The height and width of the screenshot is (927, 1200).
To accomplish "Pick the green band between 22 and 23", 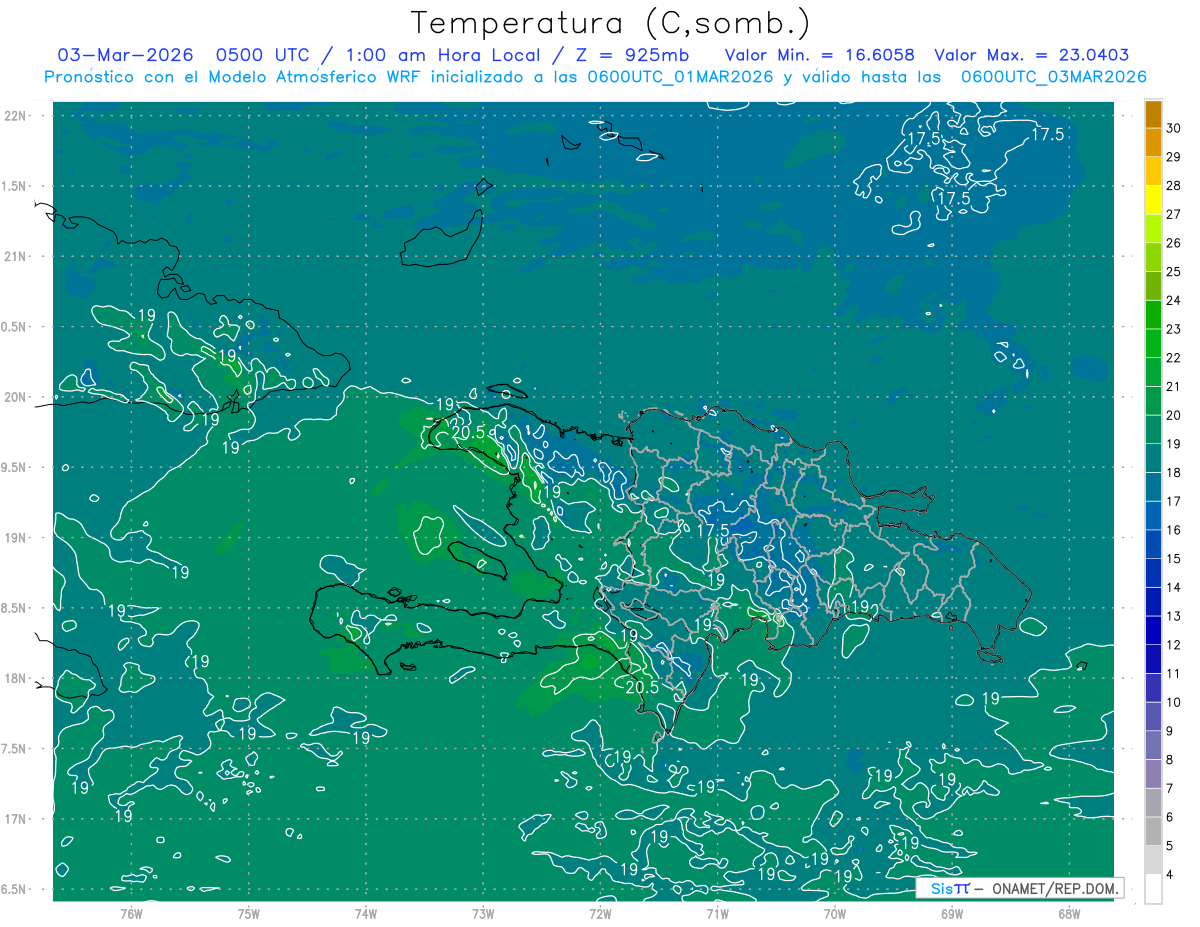I will [x=1153, y=343].
